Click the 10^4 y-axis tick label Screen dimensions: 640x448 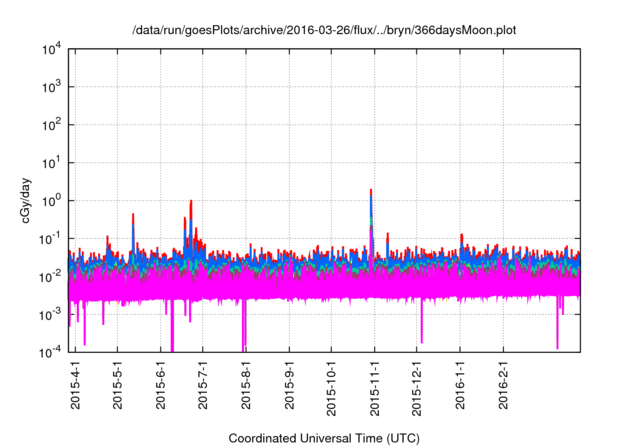[x=52, y=49]
